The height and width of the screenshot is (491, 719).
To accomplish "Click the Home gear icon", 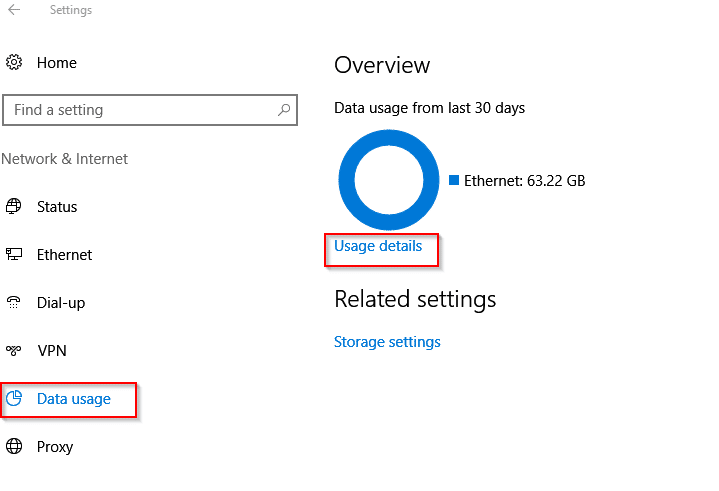I will pyautogui.click(x=14, y=62).
